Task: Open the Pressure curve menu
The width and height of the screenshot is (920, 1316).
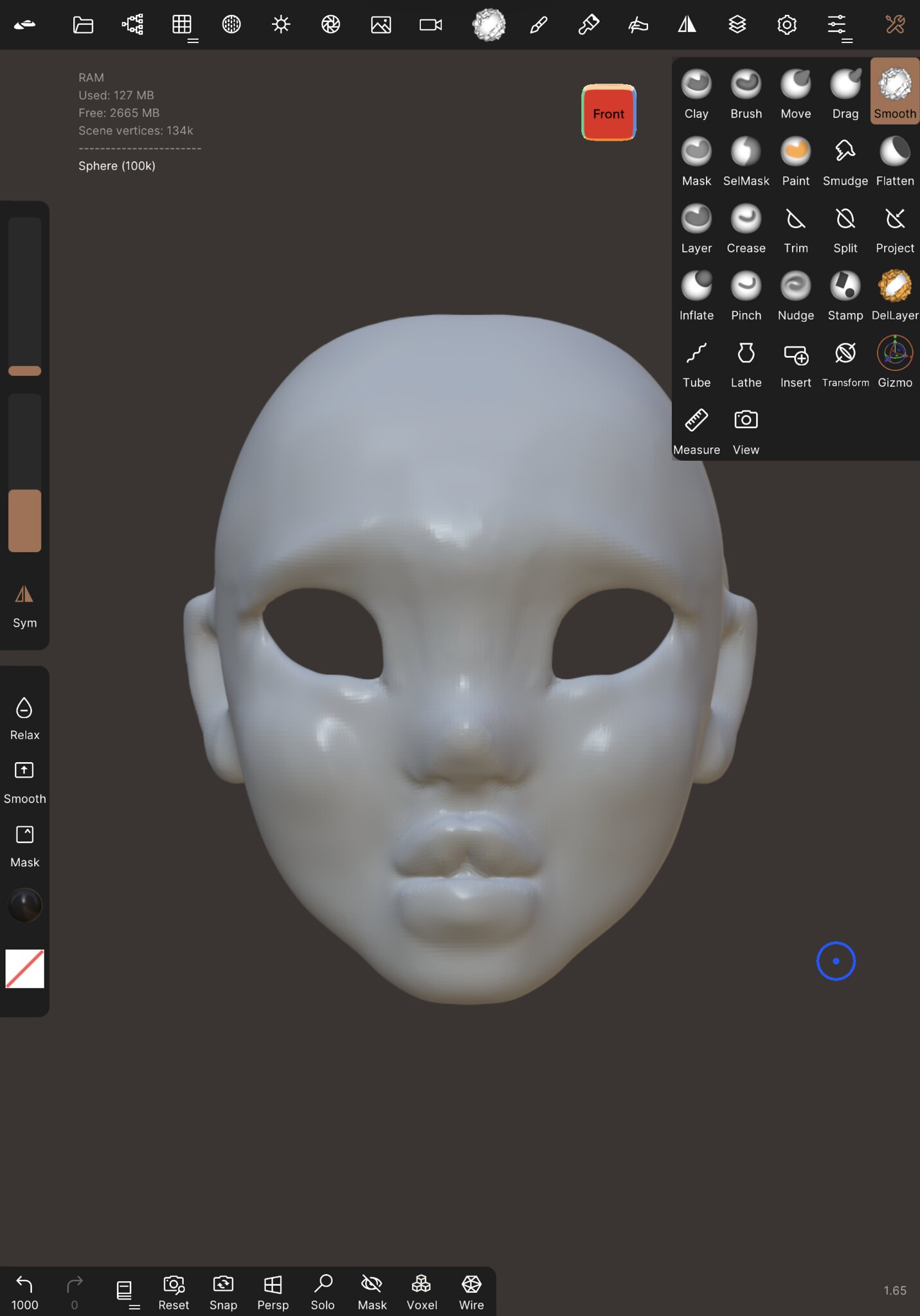Action: 638,24
